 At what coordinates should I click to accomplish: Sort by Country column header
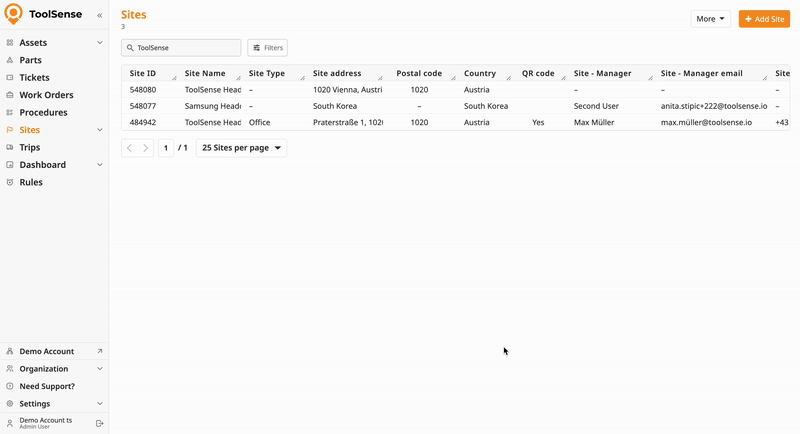click(480, 73)
